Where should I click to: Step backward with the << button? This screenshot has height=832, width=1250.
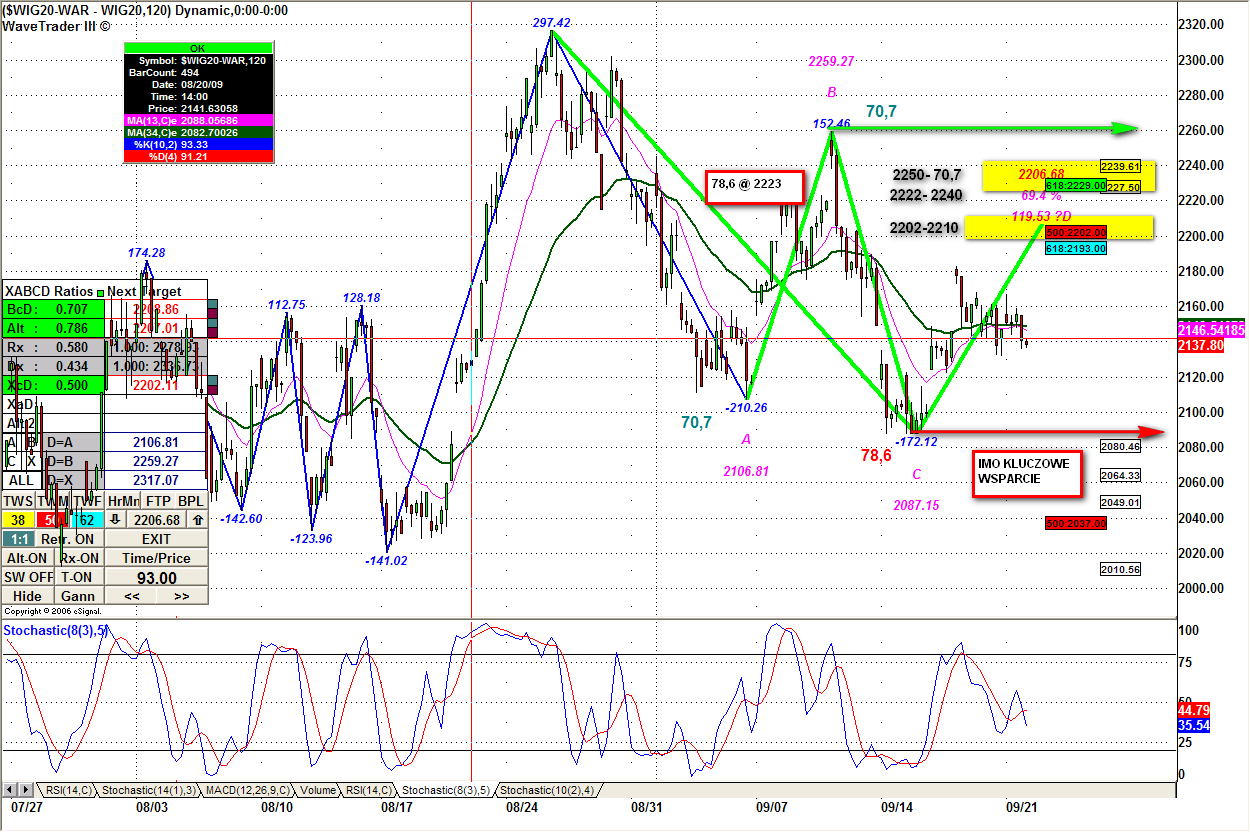[x=132, y=596]
